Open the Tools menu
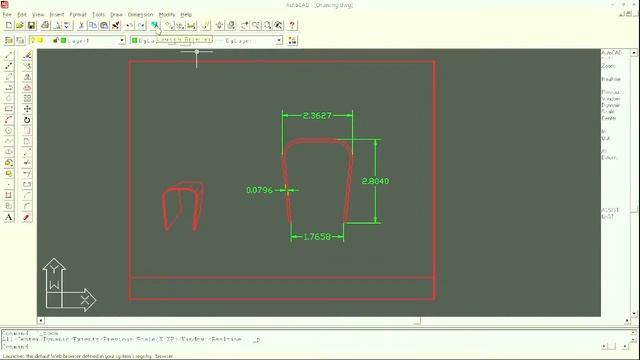 98,15
